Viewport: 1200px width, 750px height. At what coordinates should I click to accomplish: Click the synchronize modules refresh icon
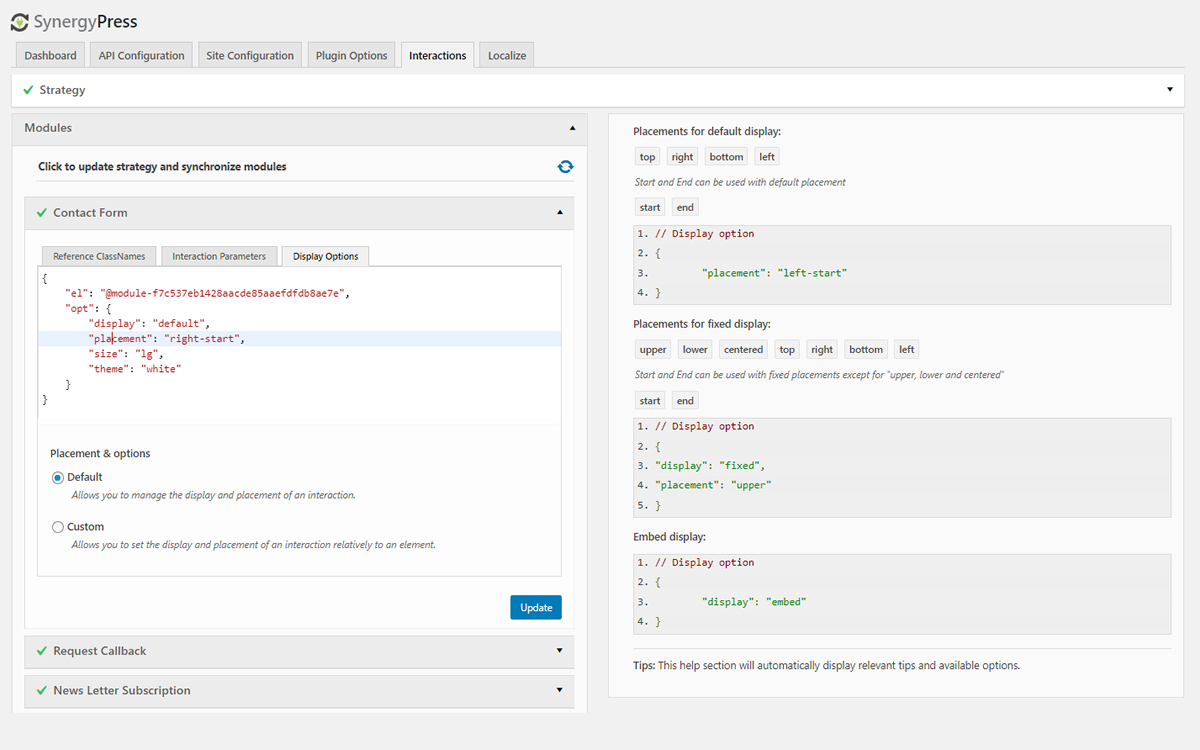click(x=565, y=167)
